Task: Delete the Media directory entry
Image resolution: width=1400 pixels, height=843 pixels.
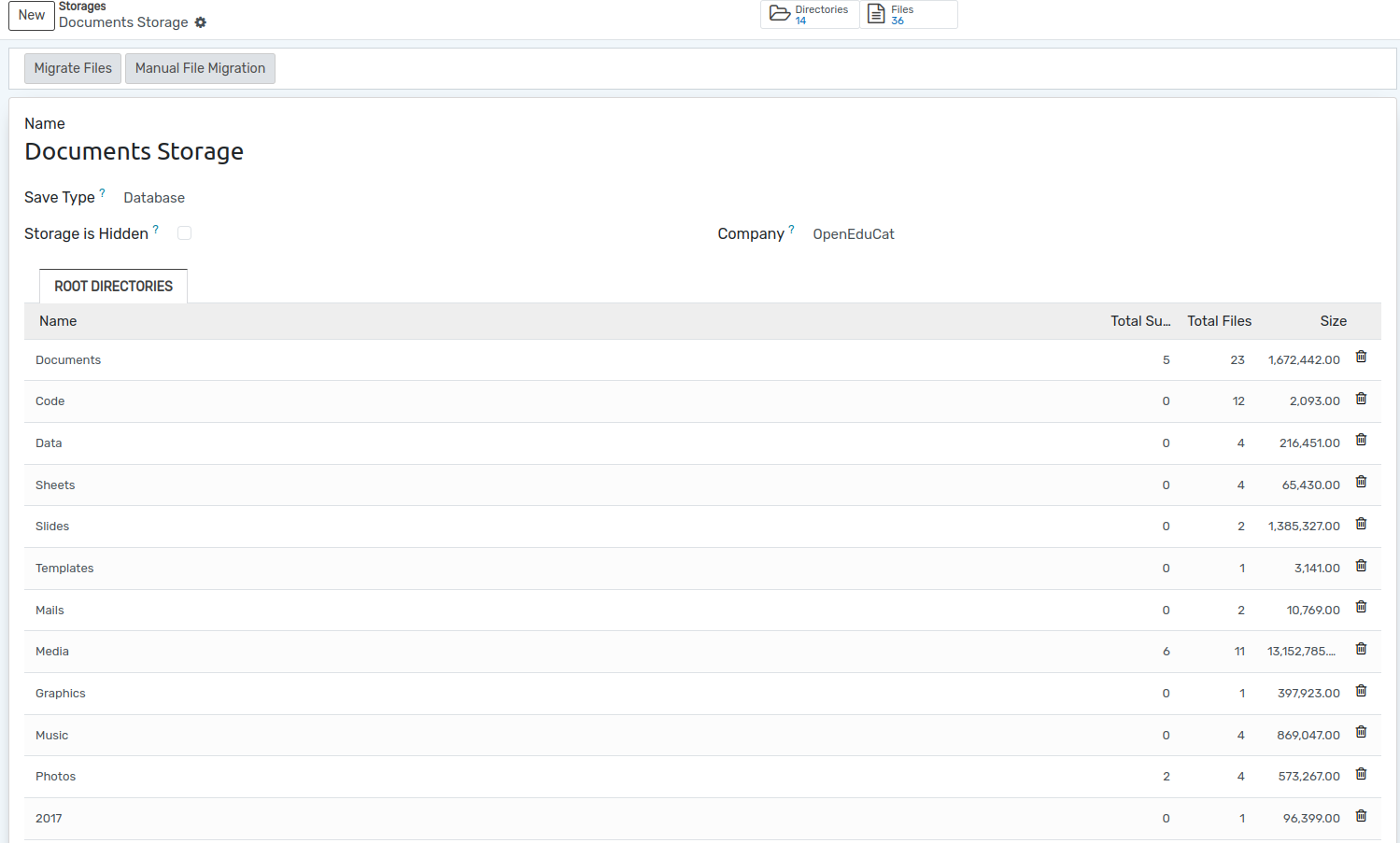Action: point(1361,649)
